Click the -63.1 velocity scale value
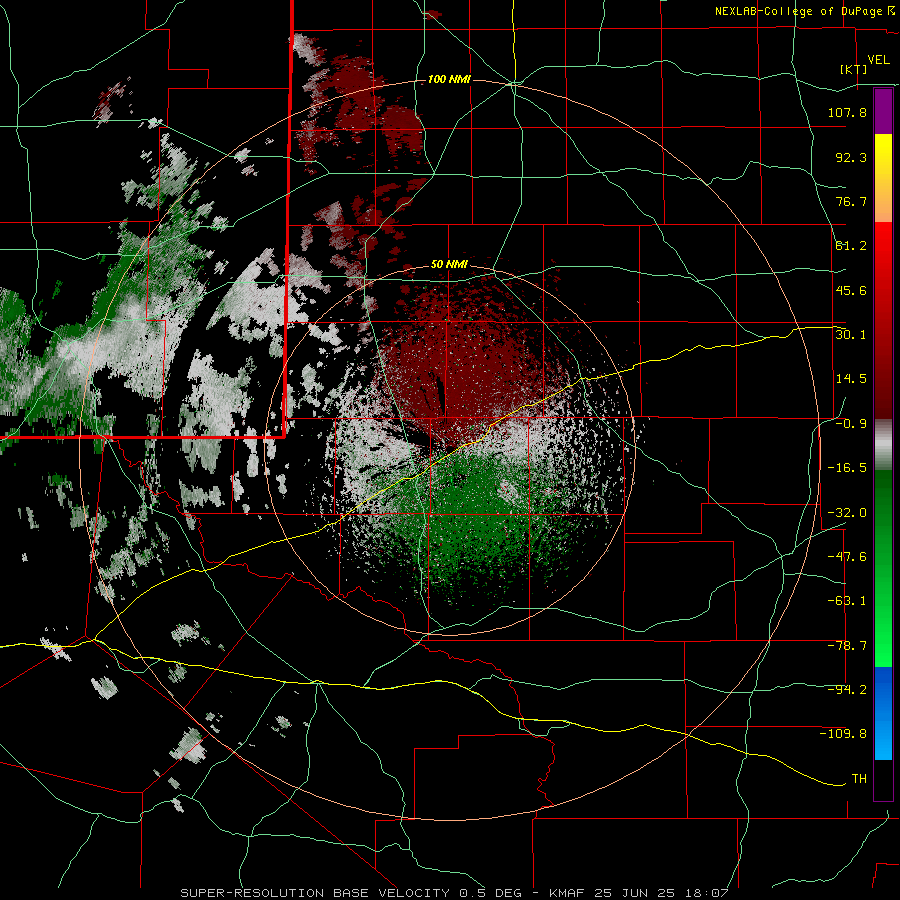900x900 pixels. coord(847,601)
